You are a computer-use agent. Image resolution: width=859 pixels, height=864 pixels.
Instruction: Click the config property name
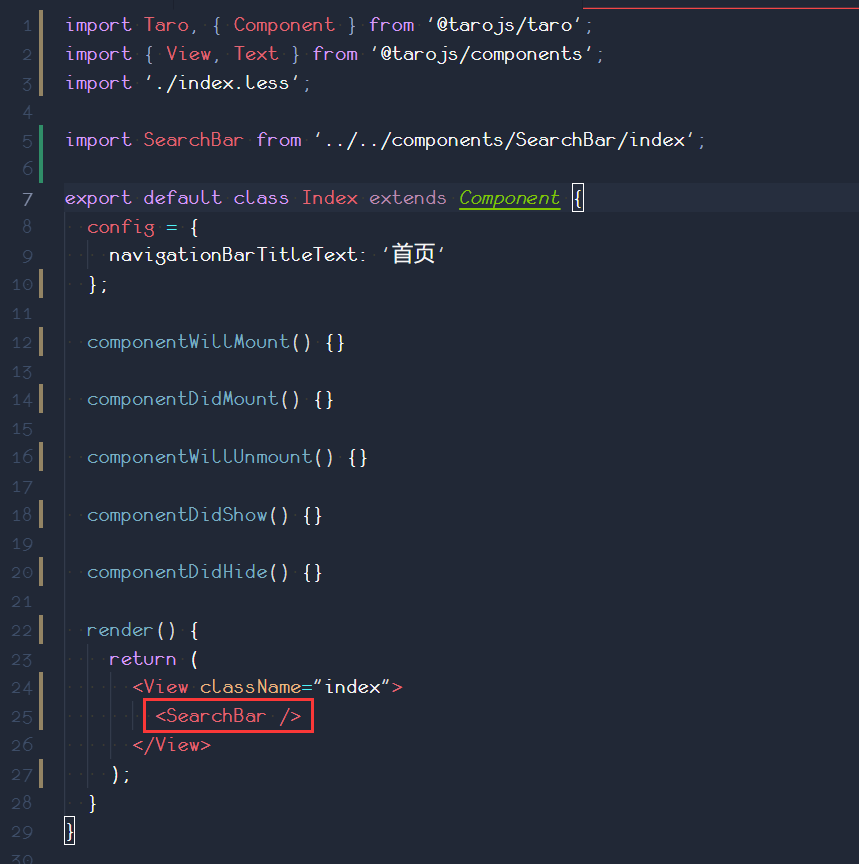(121, 227)
